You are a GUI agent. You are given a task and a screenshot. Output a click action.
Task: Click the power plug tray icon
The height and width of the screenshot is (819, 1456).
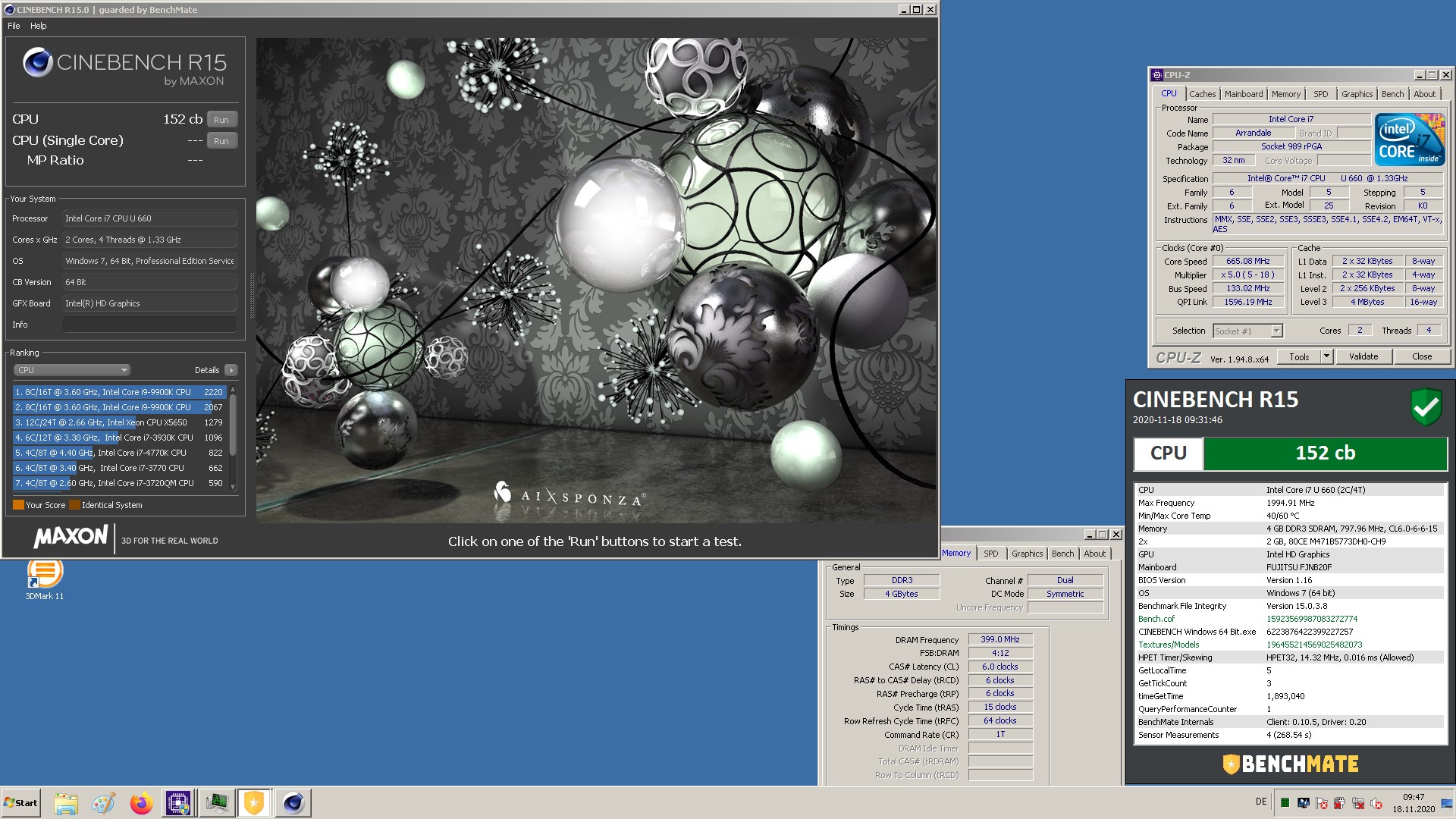[1340, 803]
